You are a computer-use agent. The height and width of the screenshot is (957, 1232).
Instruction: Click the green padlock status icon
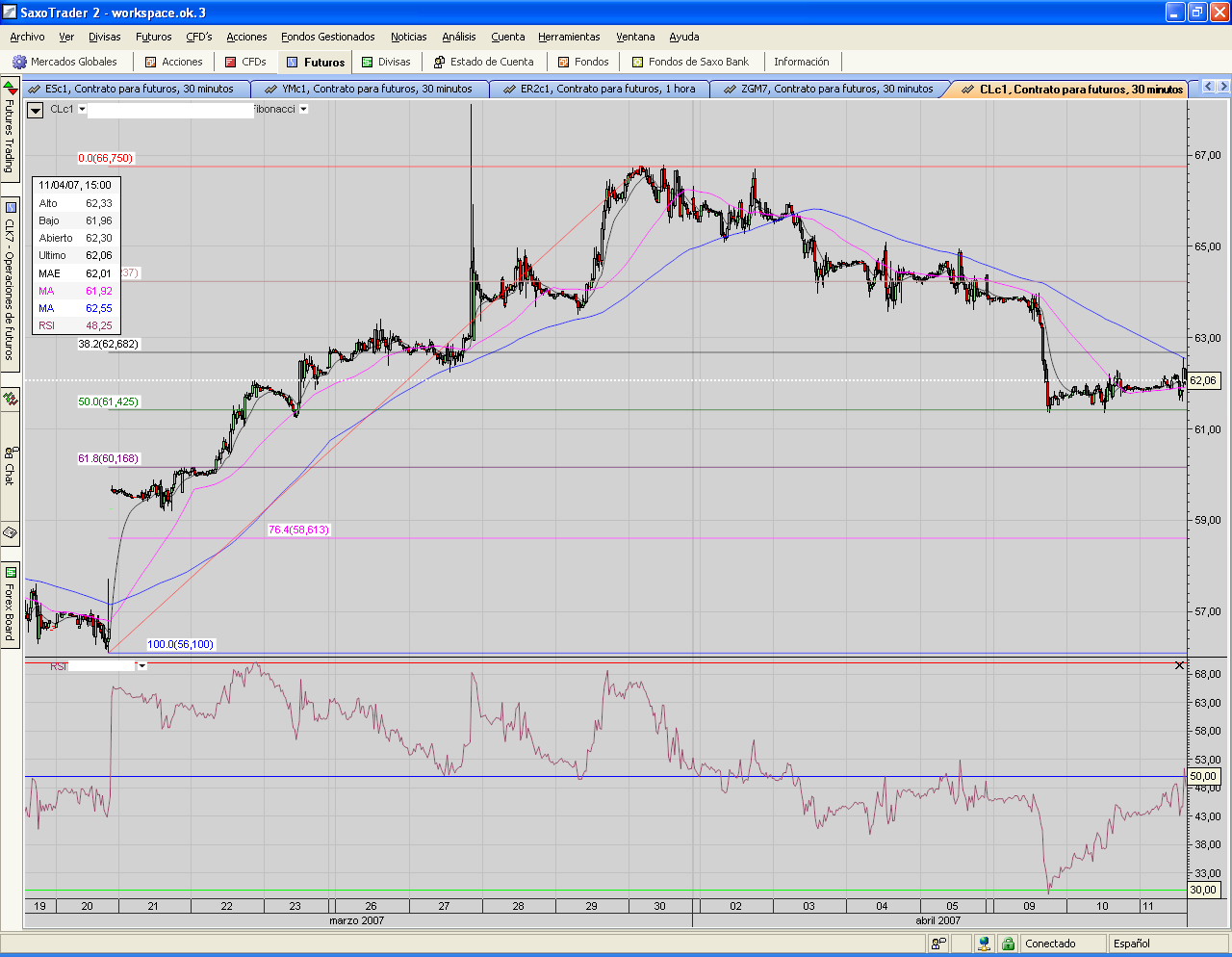pyautogui.click(x=1008, y=944)
